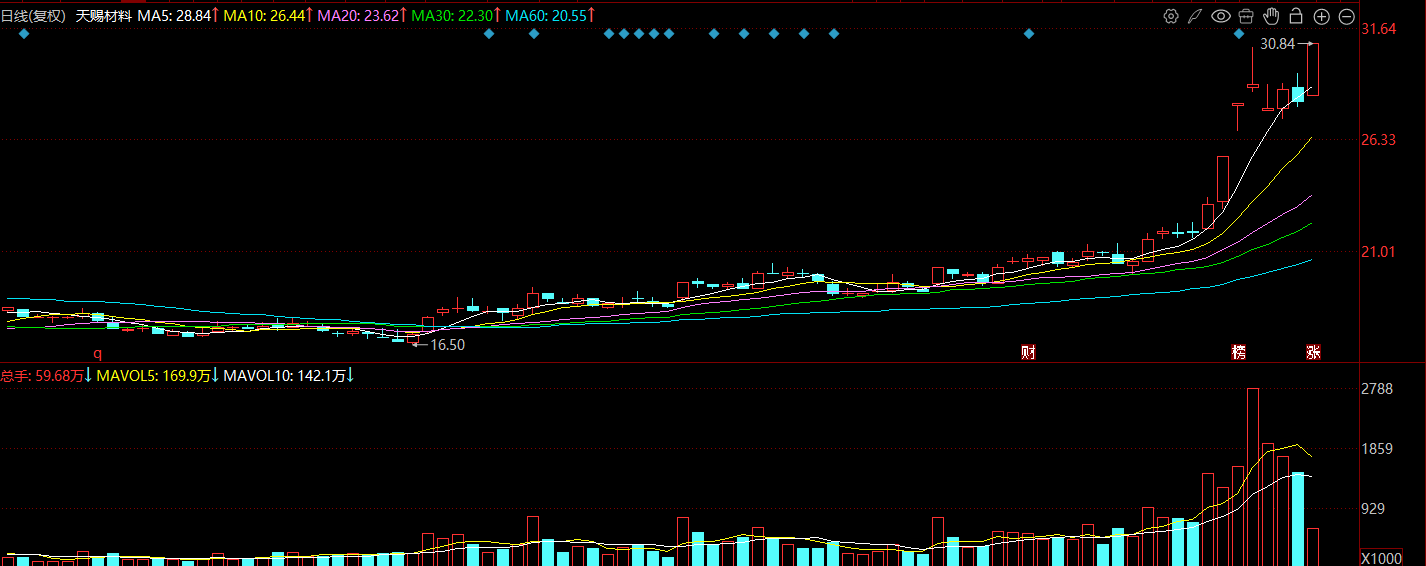The width and height of the screenshot is (1426, 566).
Task: Click the blue diamond left of 30.84 label
Action: (x=1239, y=34)
